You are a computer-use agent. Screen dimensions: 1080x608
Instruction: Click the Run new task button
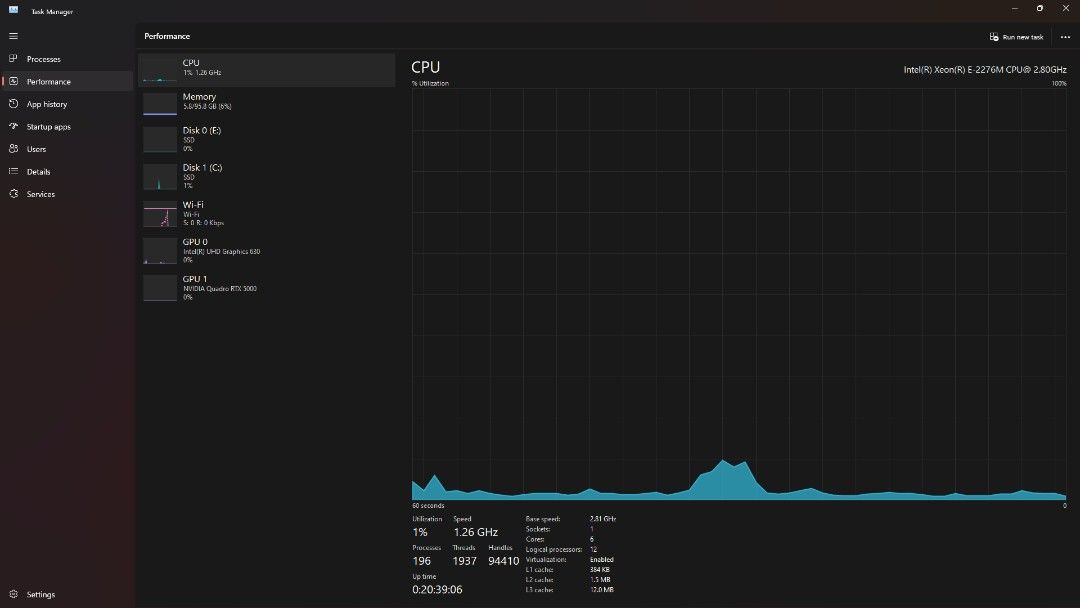[x=1016, y=37]
